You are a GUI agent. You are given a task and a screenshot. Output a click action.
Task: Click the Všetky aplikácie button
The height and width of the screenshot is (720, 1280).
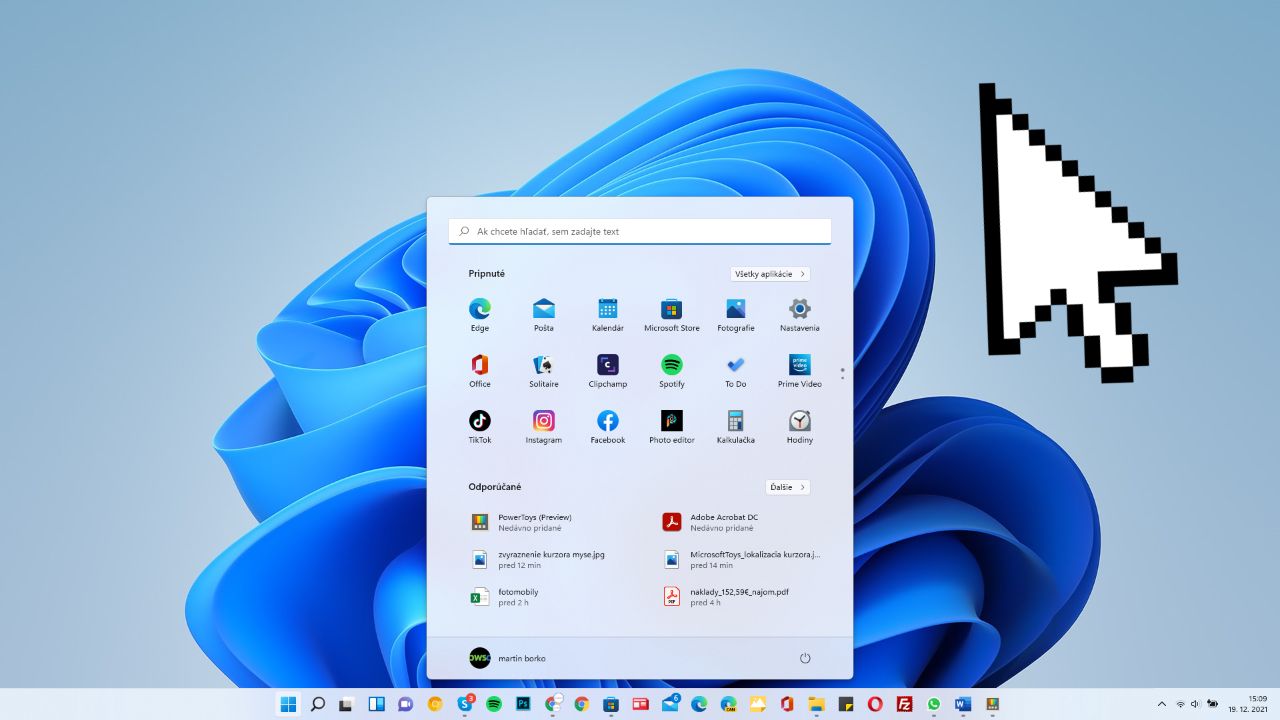(x=770, y=274)
